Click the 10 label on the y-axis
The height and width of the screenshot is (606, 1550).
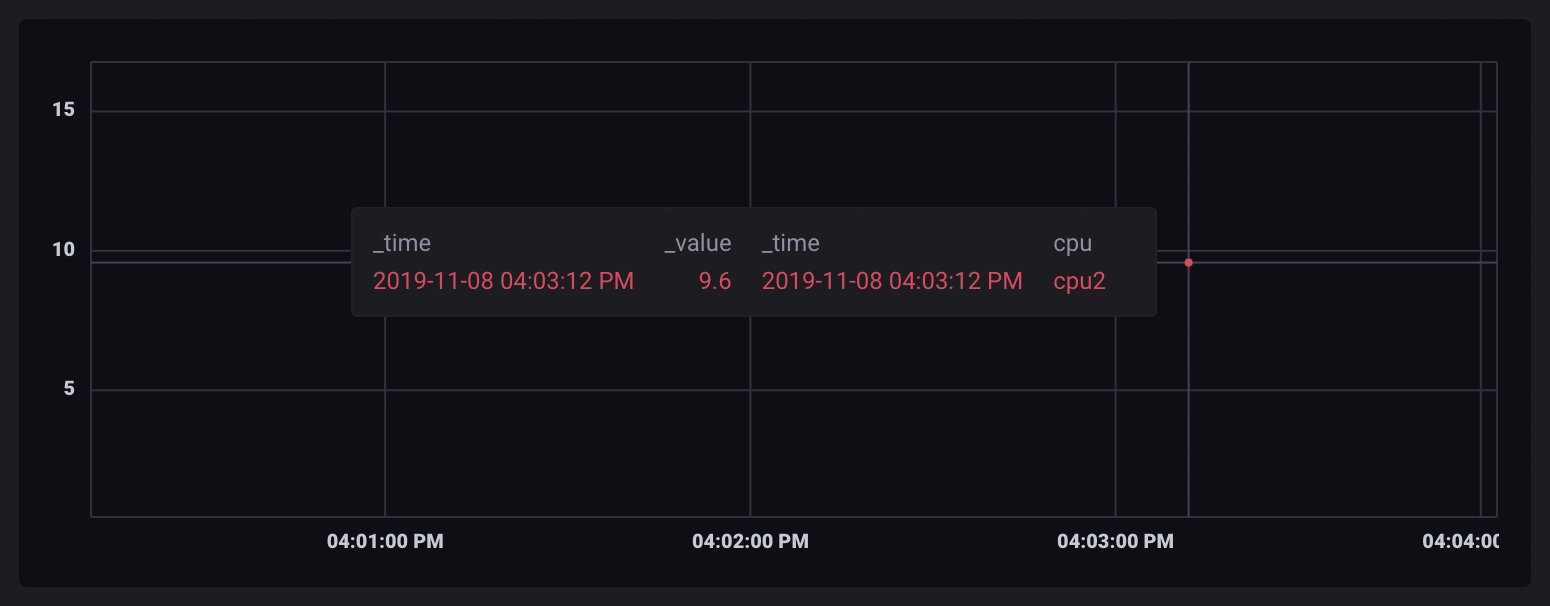point(63,250)
